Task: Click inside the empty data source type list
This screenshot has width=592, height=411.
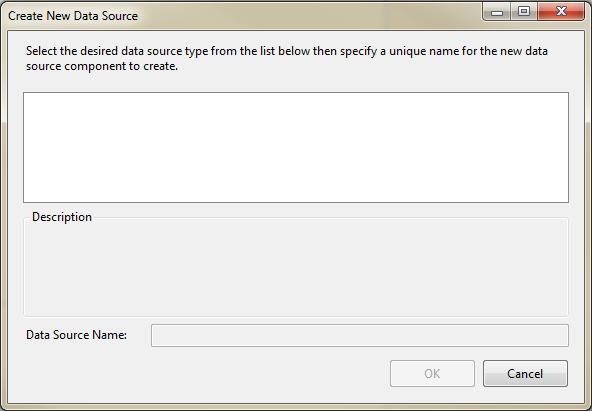Action: [x=296, y=147]
